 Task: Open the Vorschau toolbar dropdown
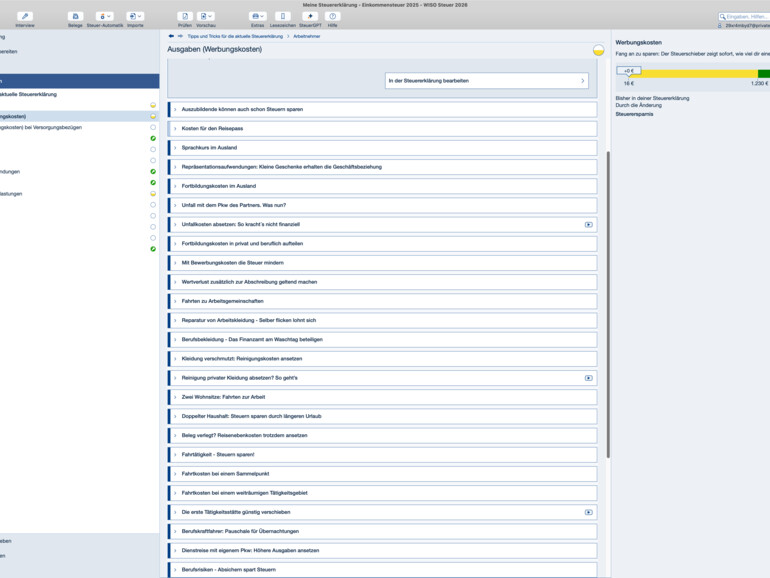point(206,19)
